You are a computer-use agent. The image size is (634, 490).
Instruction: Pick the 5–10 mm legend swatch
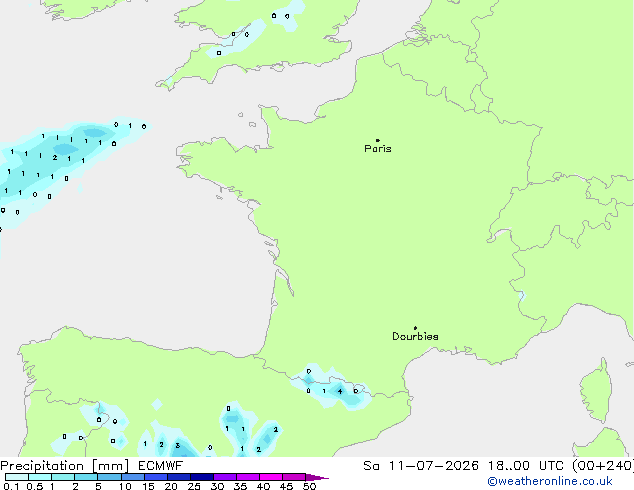[x=109, y=477]
